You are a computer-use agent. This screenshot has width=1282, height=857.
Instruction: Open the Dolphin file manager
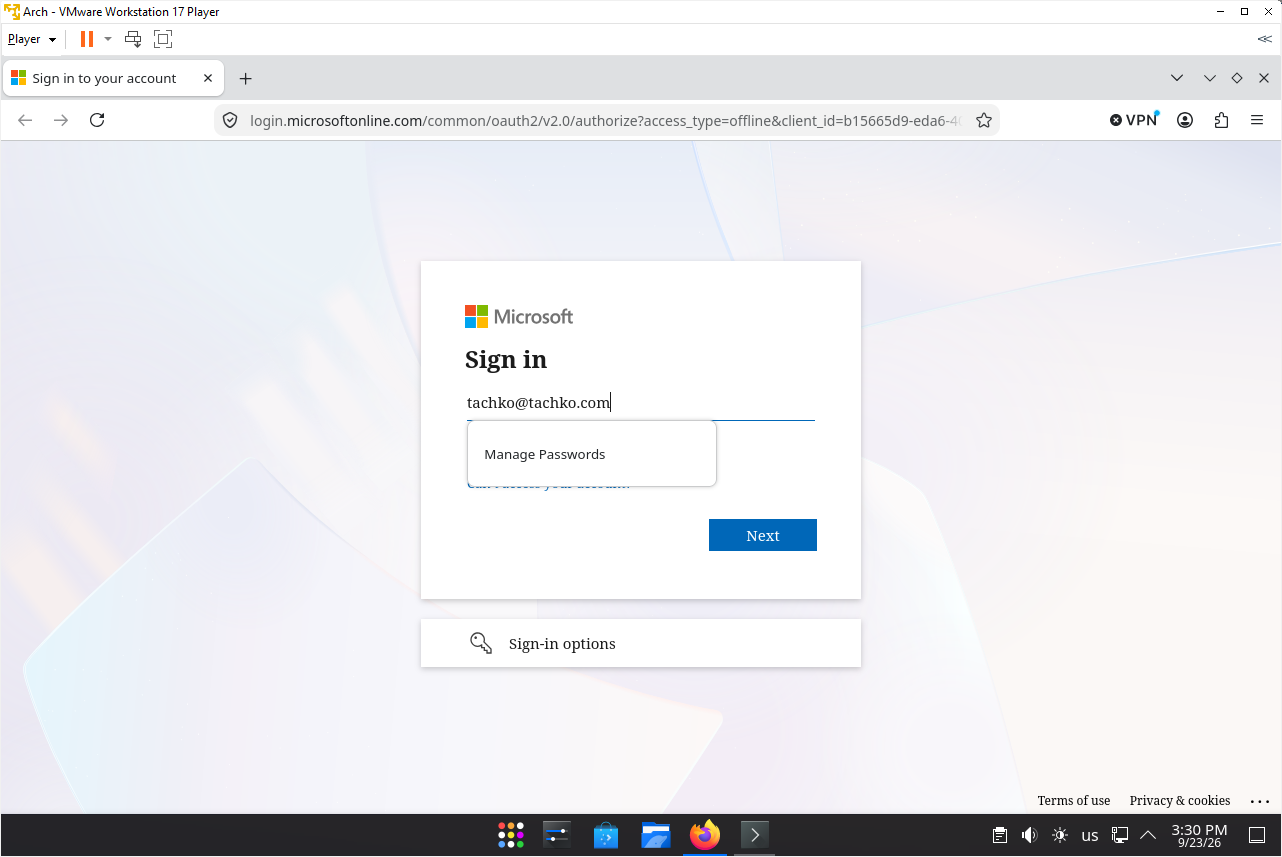tap(656, 835)
